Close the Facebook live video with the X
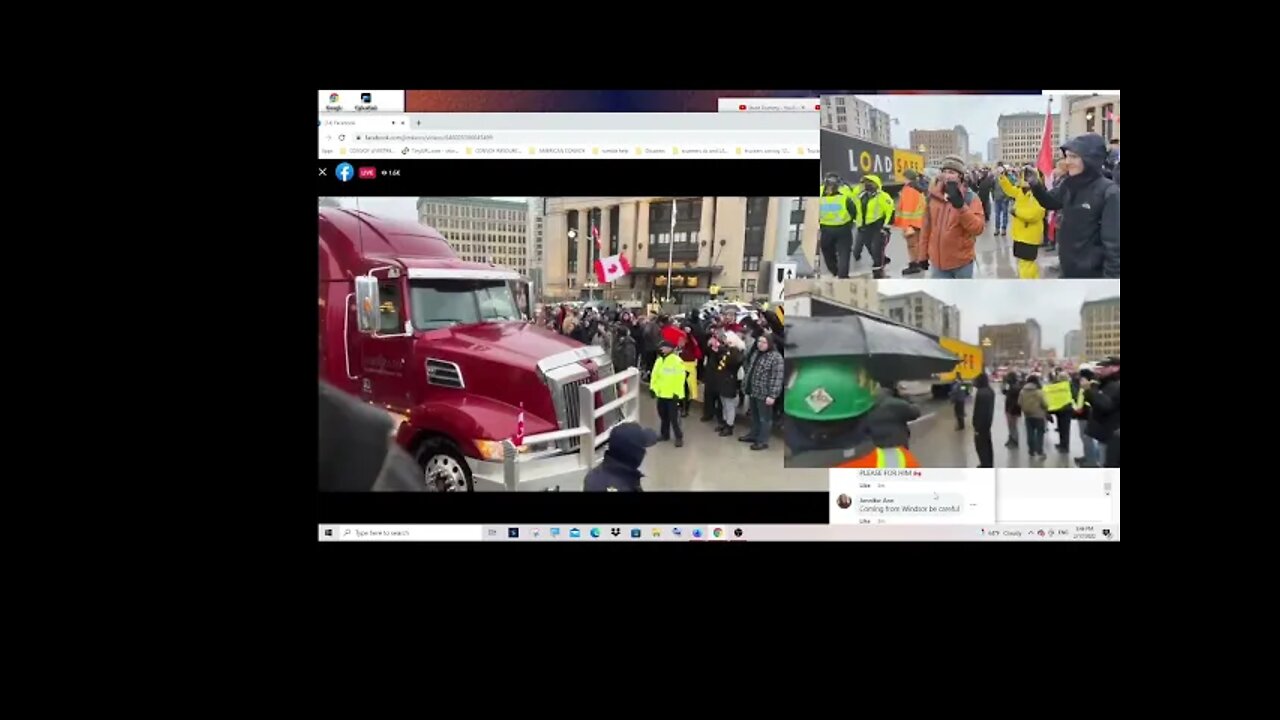1280x720 pixels. pyautogui.click(x=323, y=172)
